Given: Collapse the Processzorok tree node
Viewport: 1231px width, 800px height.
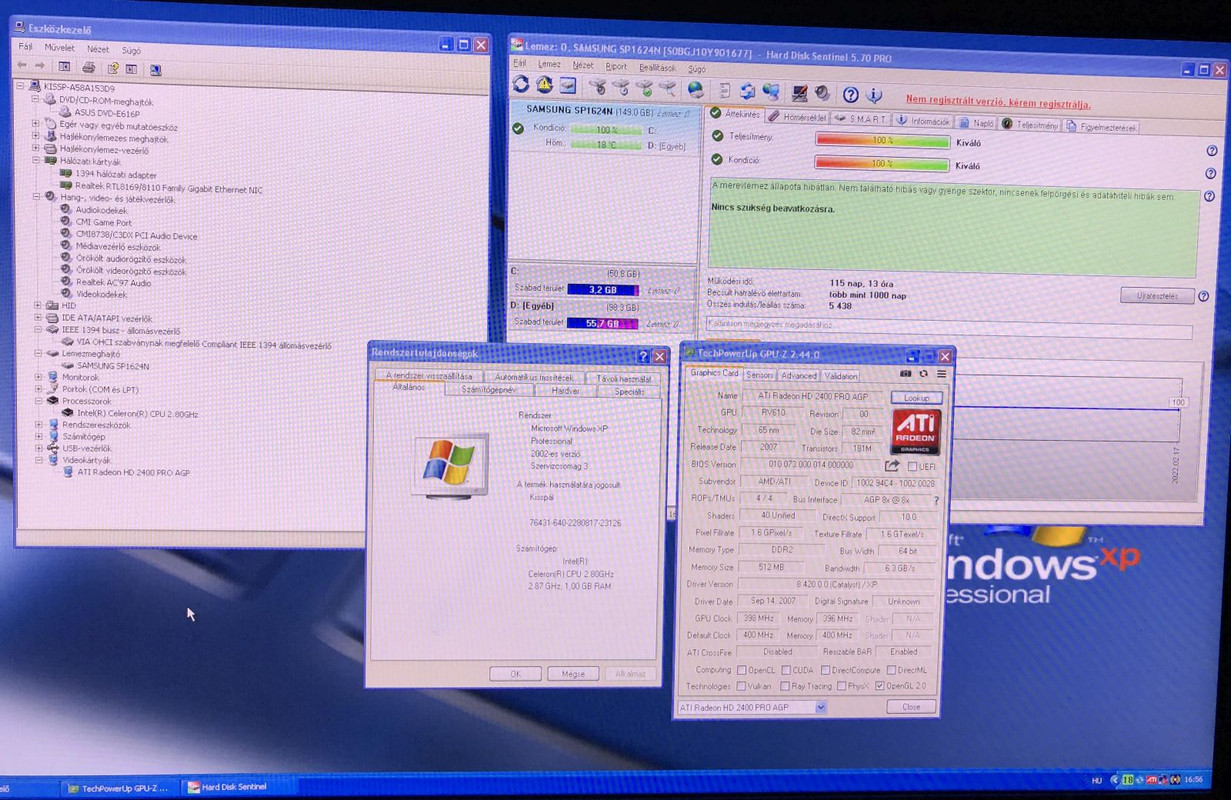Looking at the screenshot, I should pos(37,401).
